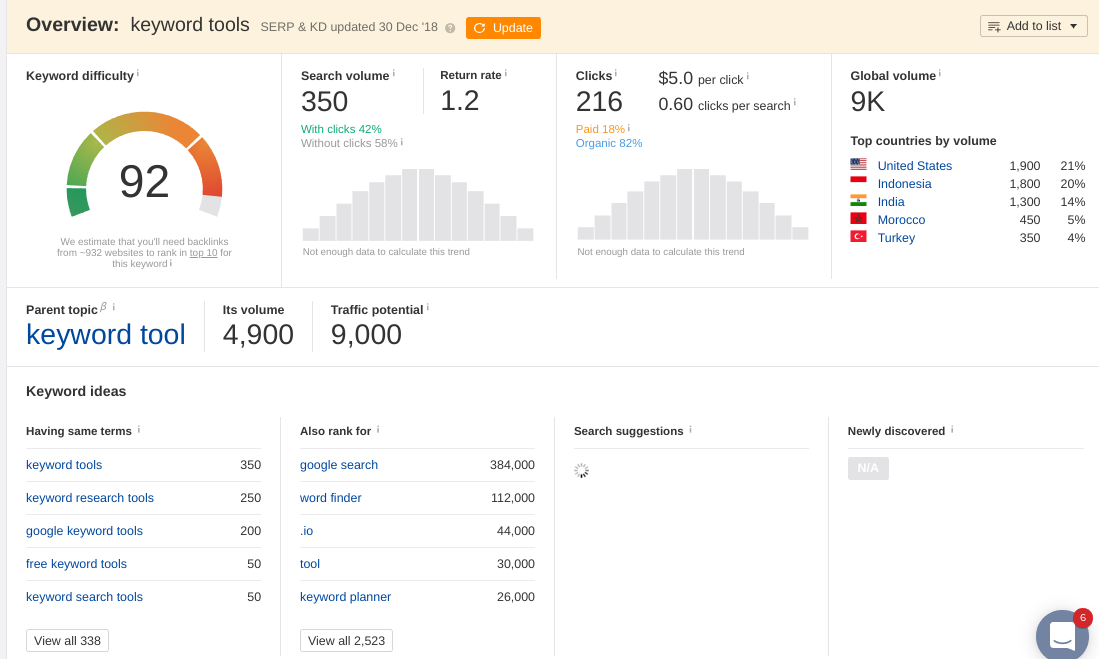Click the info icon next to Return rate
This screenshot has height=659, width=1099.
[x=506, y=73]
